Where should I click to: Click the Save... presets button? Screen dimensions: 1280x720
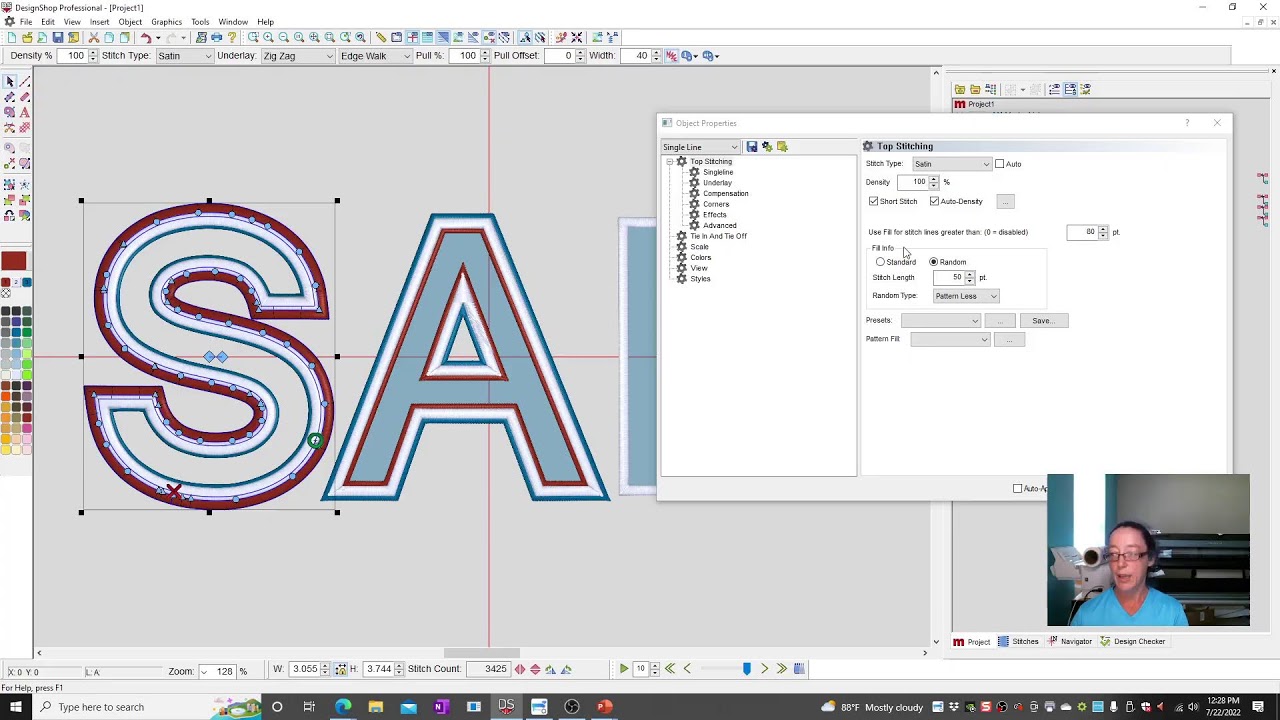click(1043, 321)
